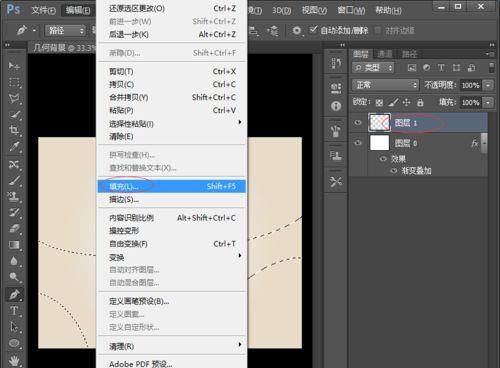
Task: Toggle lock transparent pixels
Action: pyautogui.click(x=379, y=103)
